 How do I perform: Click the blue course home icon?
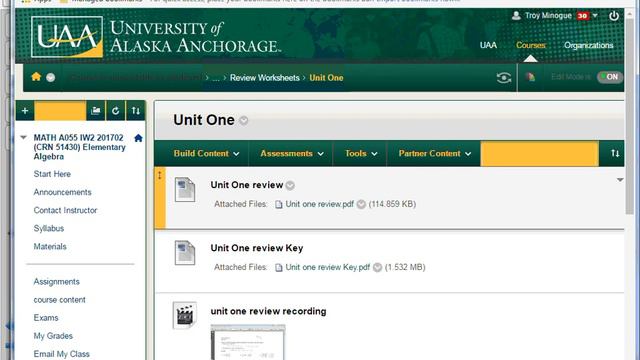click(x=138, y=138)
